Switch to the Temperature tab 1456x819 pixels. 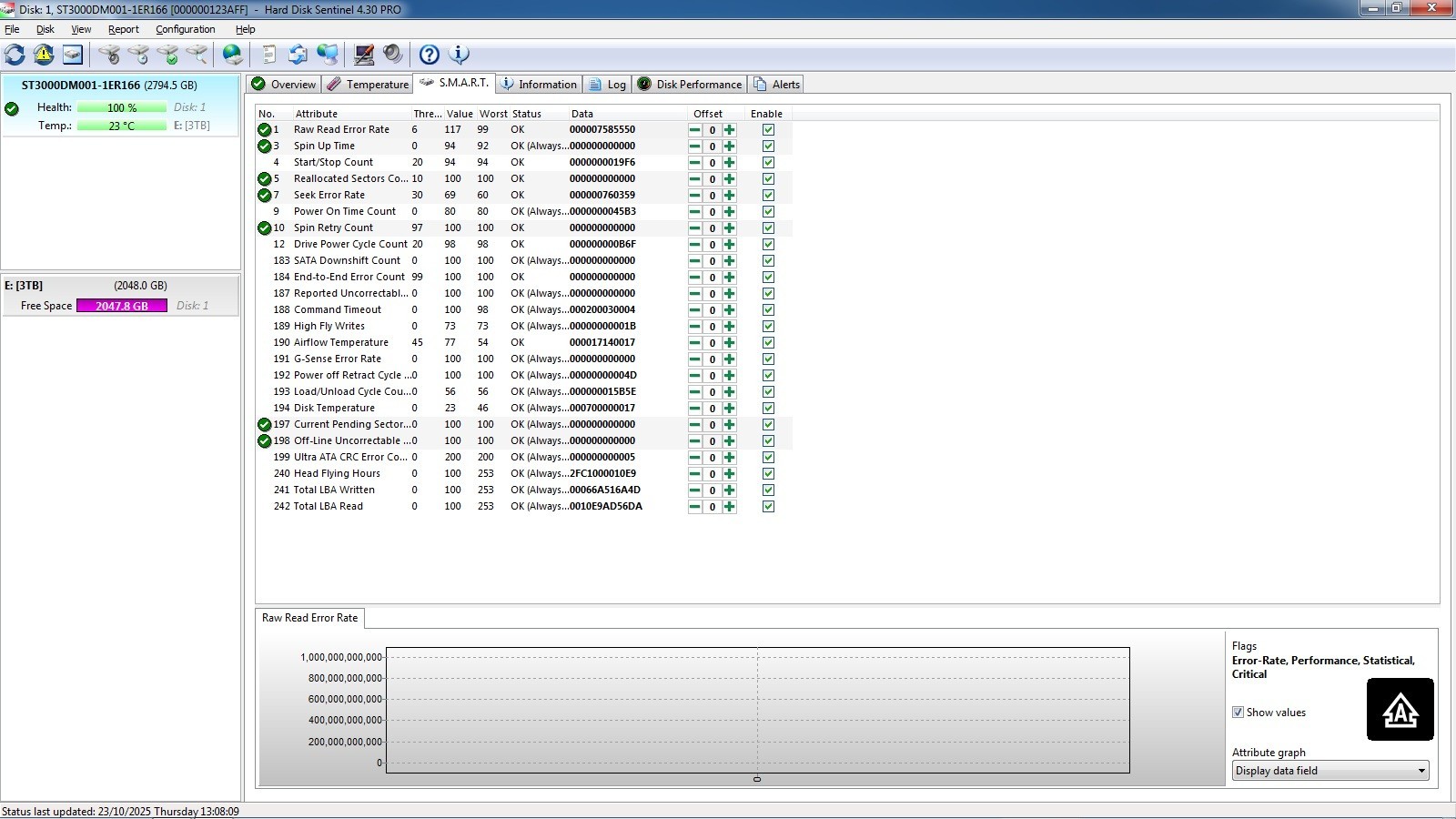tap(368, 85)
